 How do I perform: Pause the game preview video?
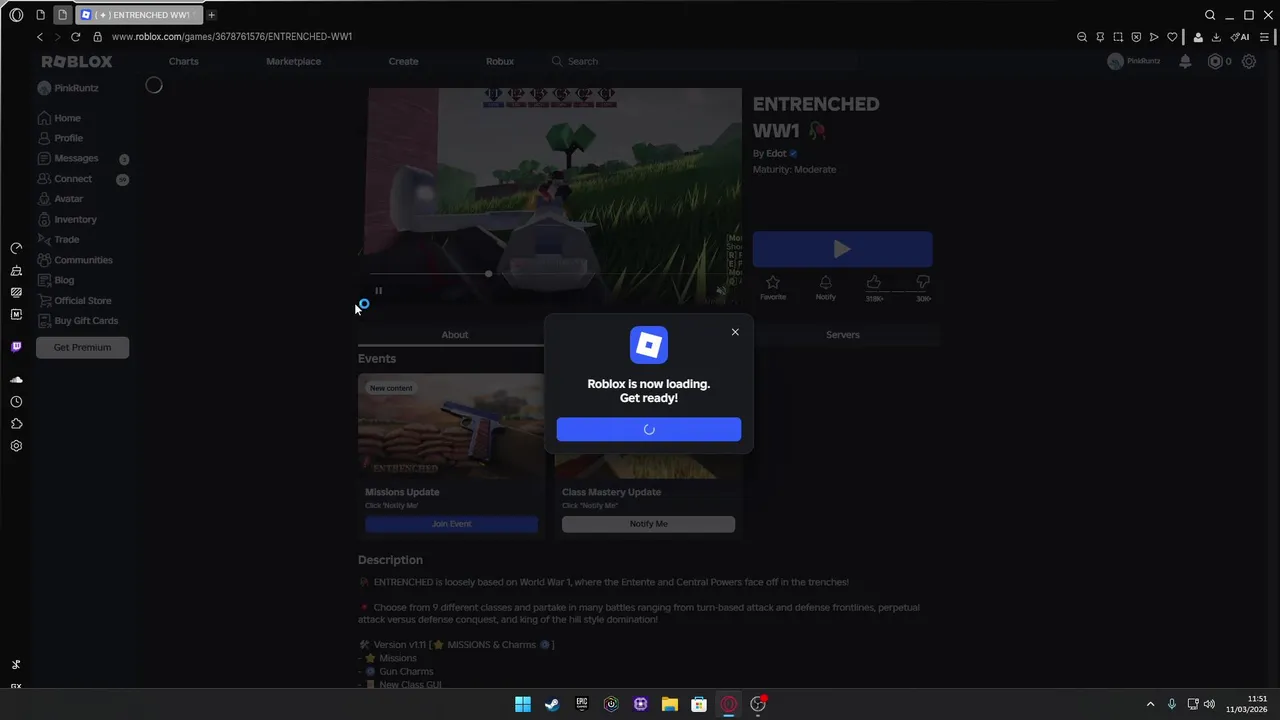[x=378, y=291]
